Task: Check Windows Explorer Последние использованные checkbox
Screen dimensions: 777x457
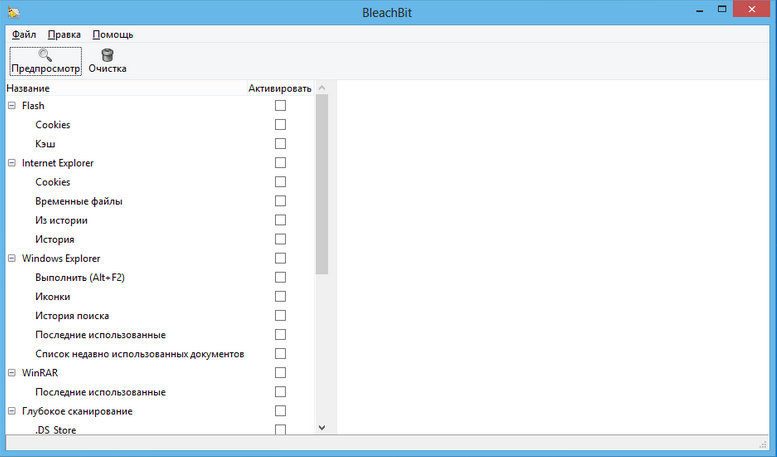Action: [280, 335]
